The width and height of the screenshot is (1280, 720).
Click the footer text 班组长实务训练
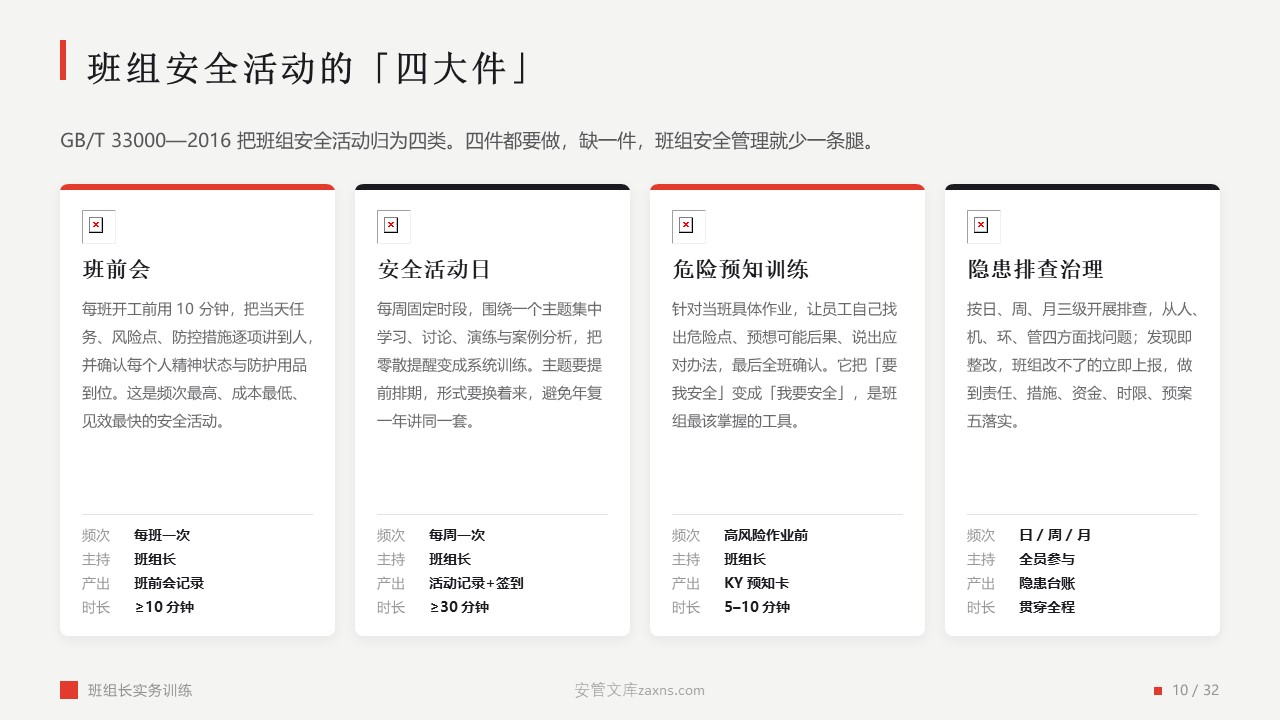tap(140, 690)
